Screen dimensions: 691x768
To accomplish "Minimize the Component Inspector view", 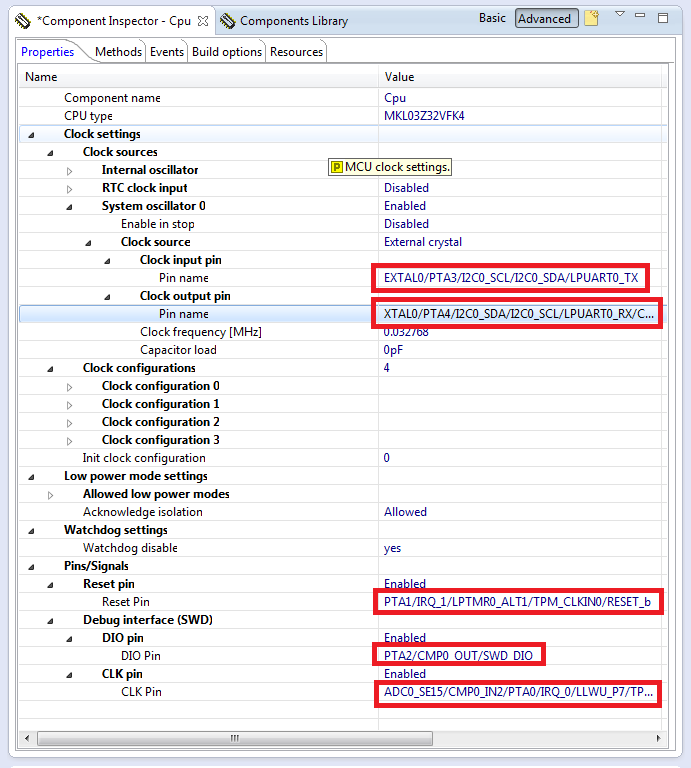I will click(640, 15).
